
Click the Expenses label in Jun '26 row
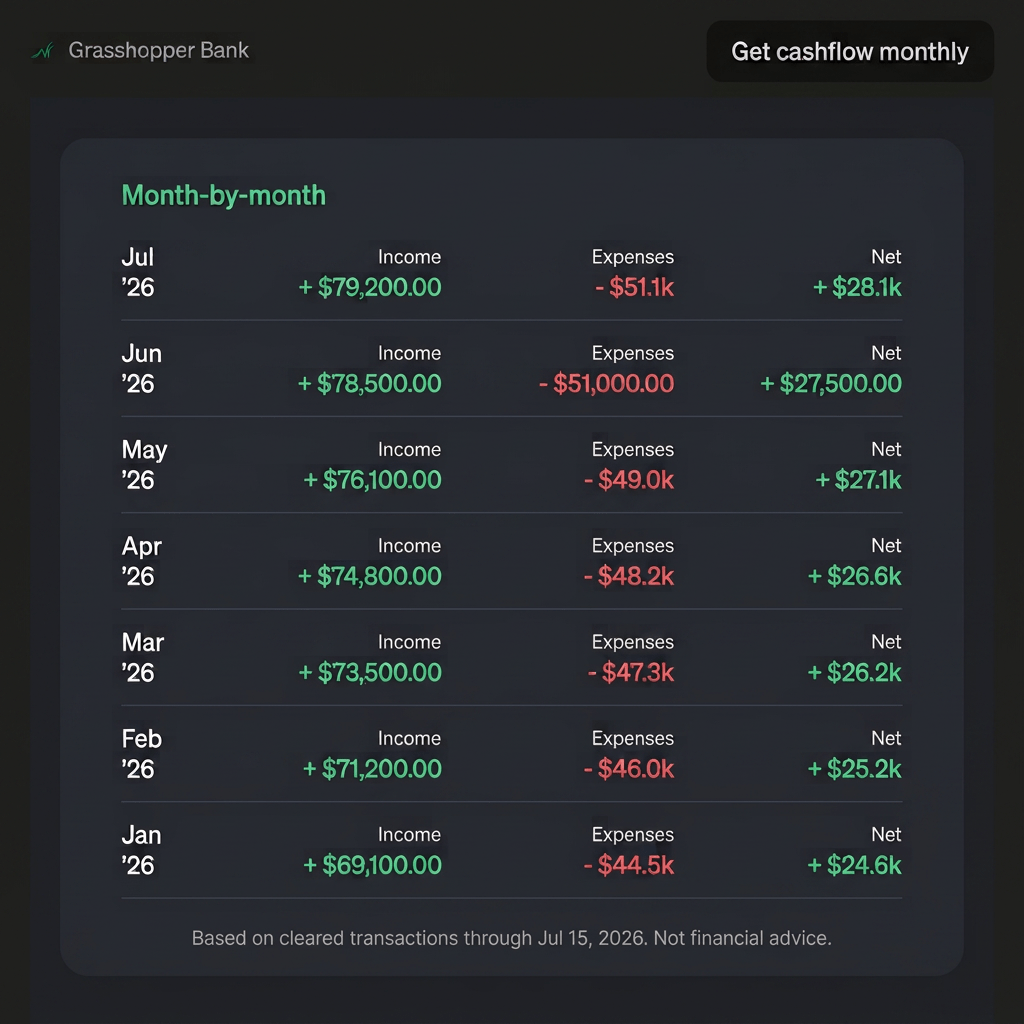tap(633, 353)
